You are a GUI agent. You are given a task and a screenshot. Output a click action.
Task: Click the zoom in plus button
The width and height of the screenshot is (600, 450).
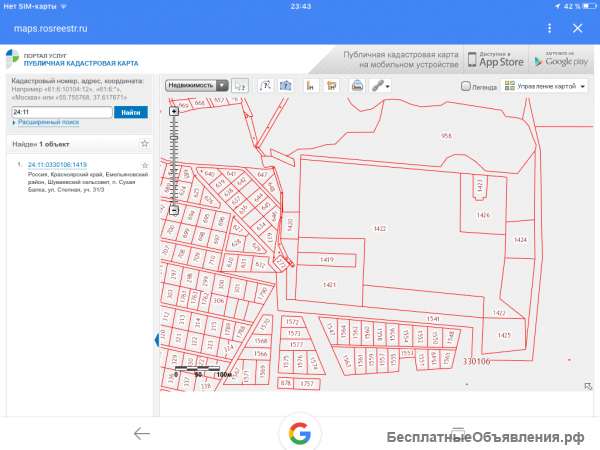click(x=174, y=111)
